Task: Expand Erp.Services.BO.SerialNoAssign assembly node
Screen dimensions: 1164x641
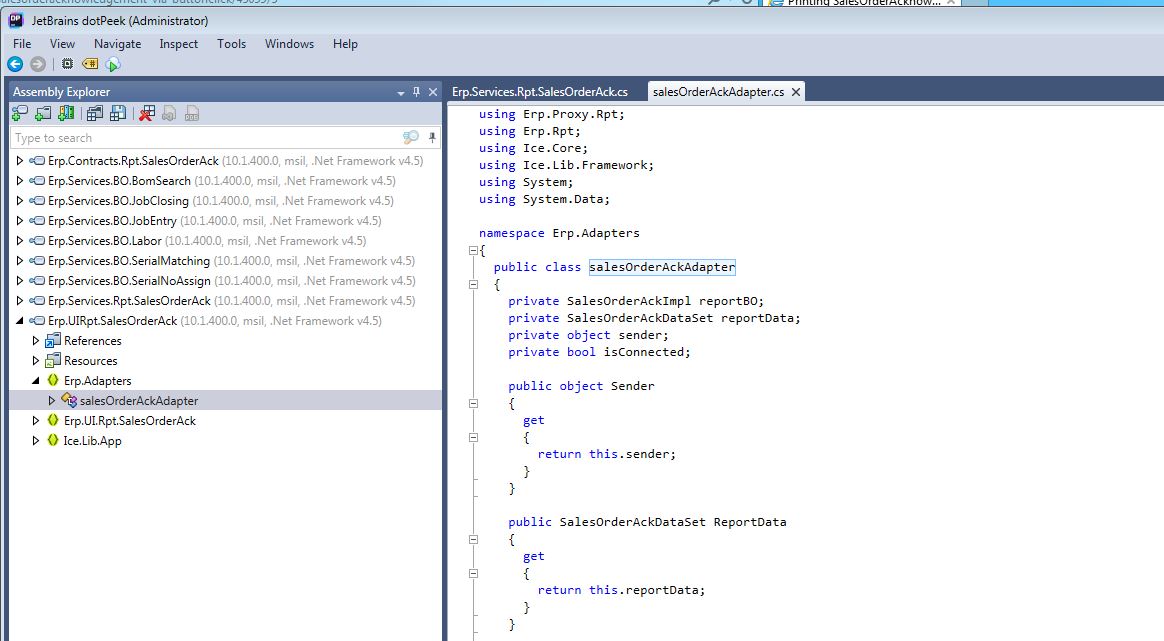Action: point(19,281)
